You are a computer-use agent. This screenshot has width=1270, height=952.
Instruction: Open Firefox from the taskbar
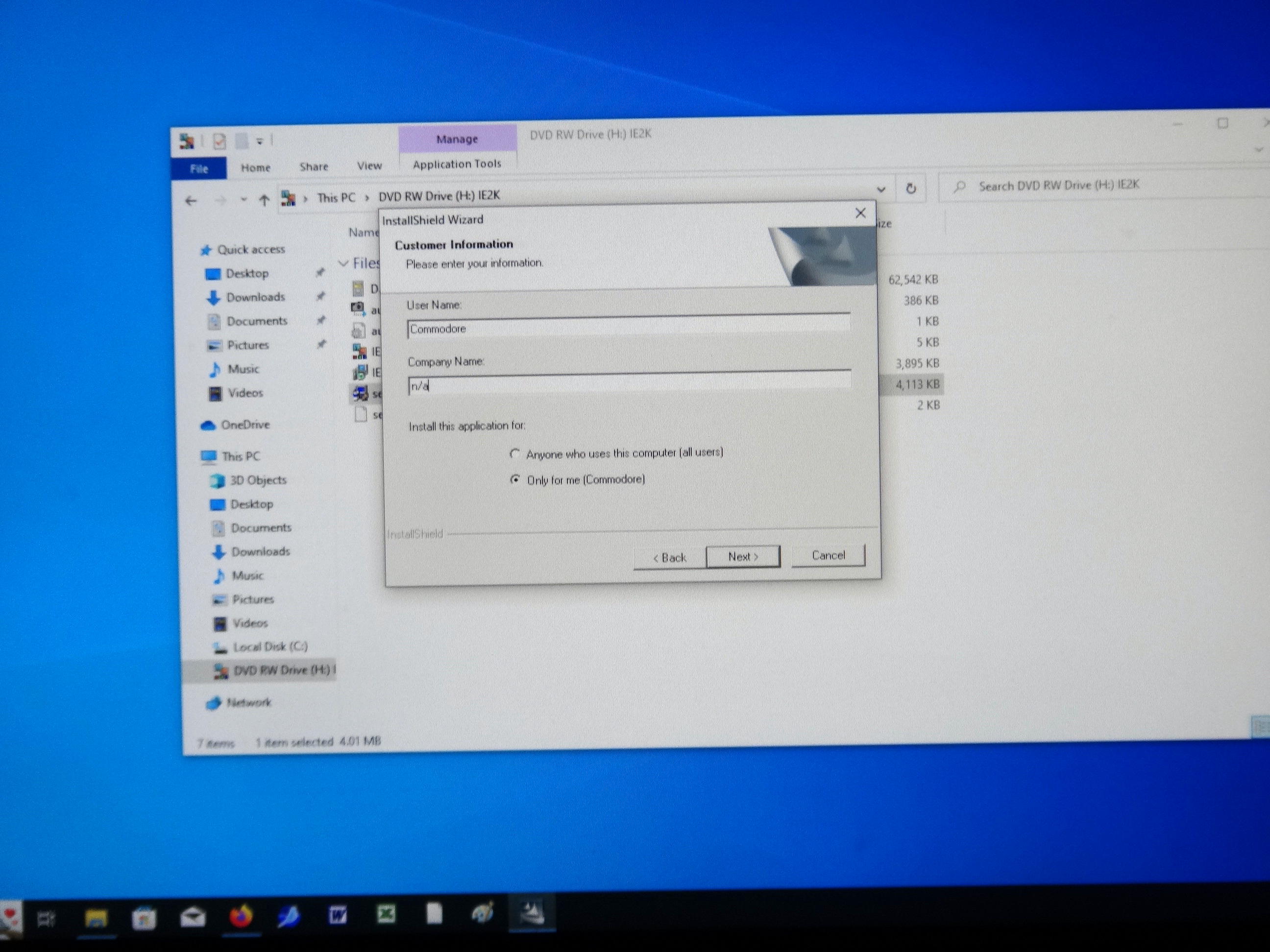(241, 916)
